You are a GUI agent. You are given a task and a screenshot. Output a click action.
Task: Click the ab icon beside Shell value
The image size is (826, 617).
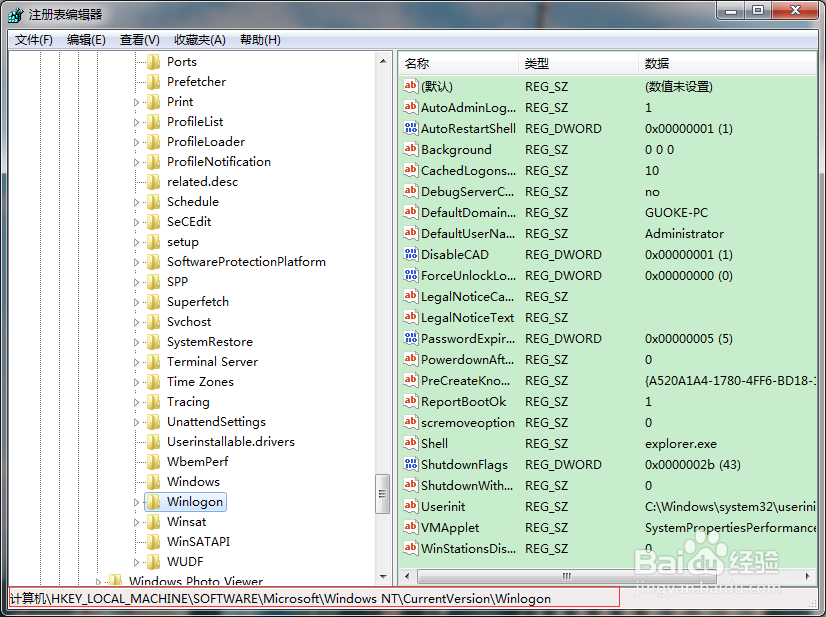click(410, 443)
